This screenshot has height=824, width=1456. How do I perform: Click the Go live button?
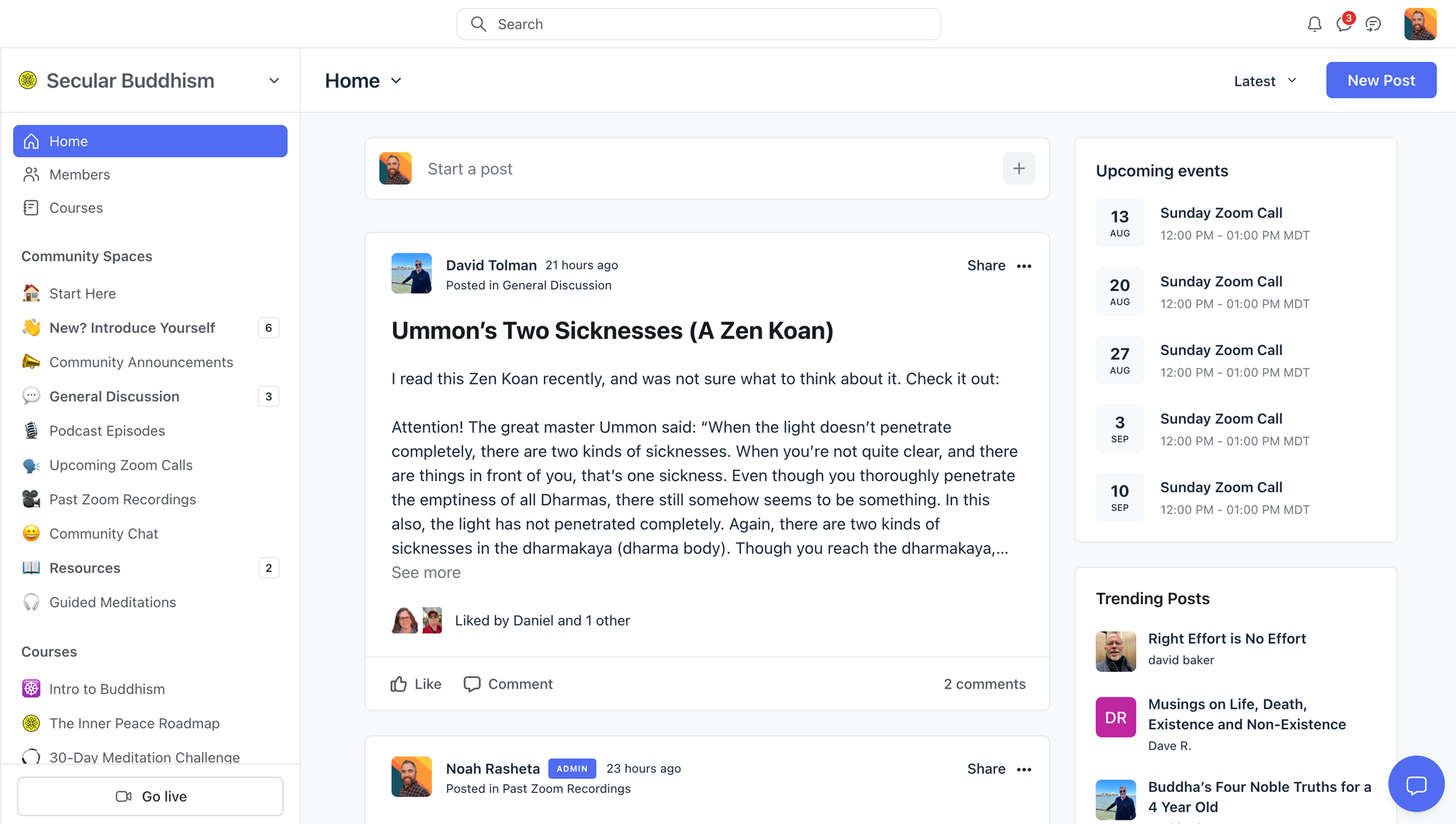coord(150,796)
